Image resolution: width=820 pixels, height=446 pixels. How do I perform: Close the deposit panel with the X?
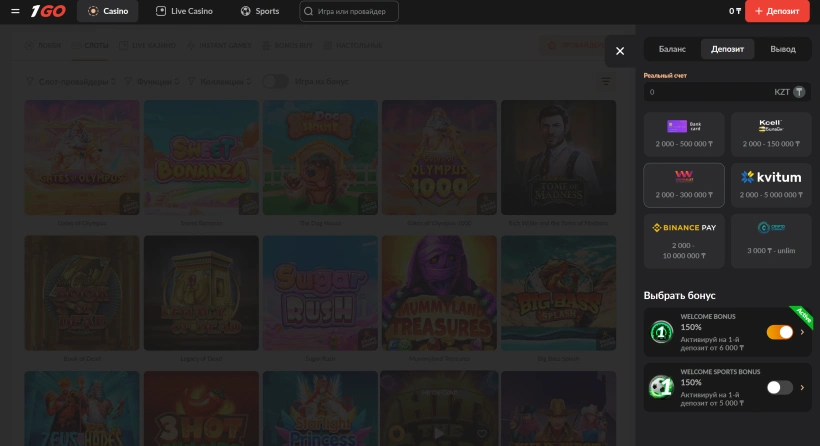click(620, 51)
